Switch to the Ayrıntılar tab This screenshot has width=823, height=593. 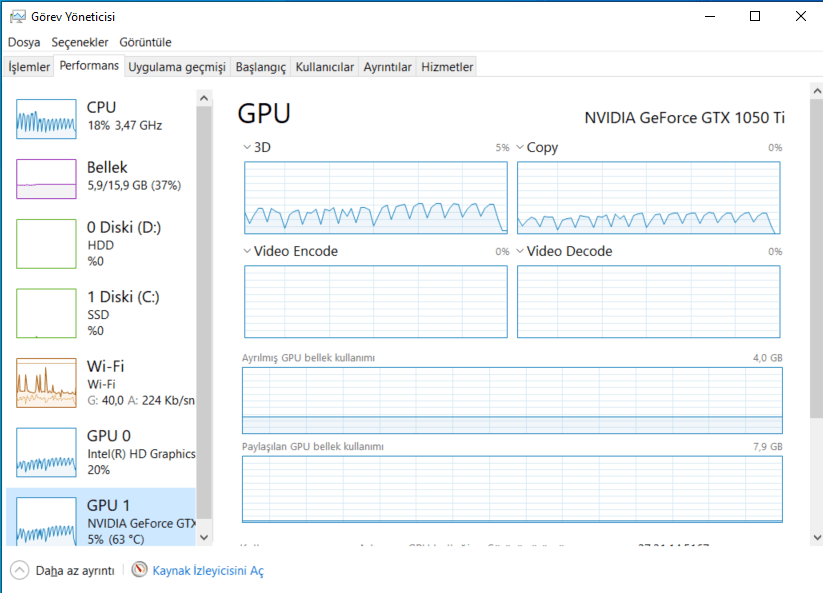[x=387, y=67]
